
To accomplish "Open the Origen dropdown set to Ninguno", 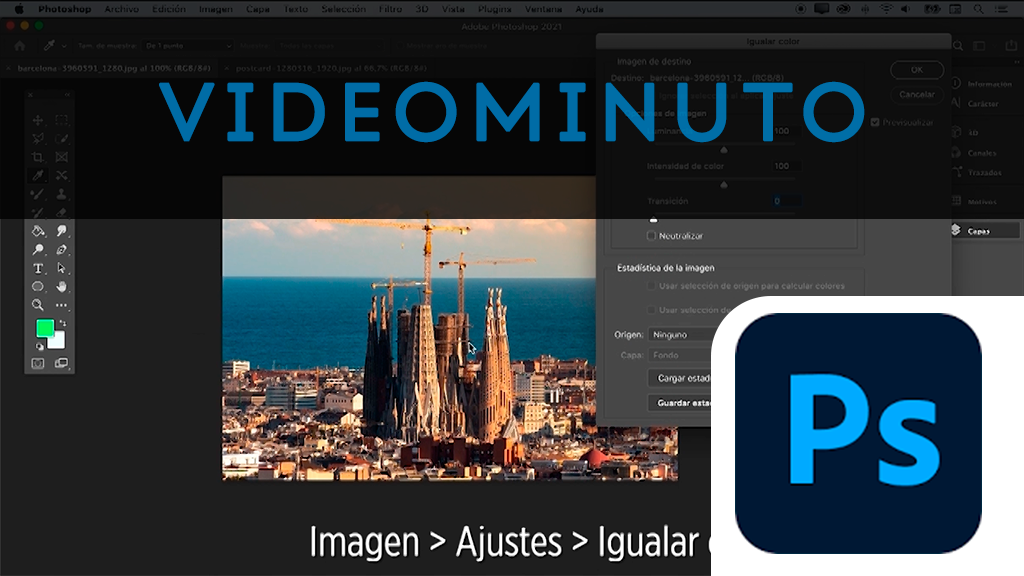I will coord(680,335).
